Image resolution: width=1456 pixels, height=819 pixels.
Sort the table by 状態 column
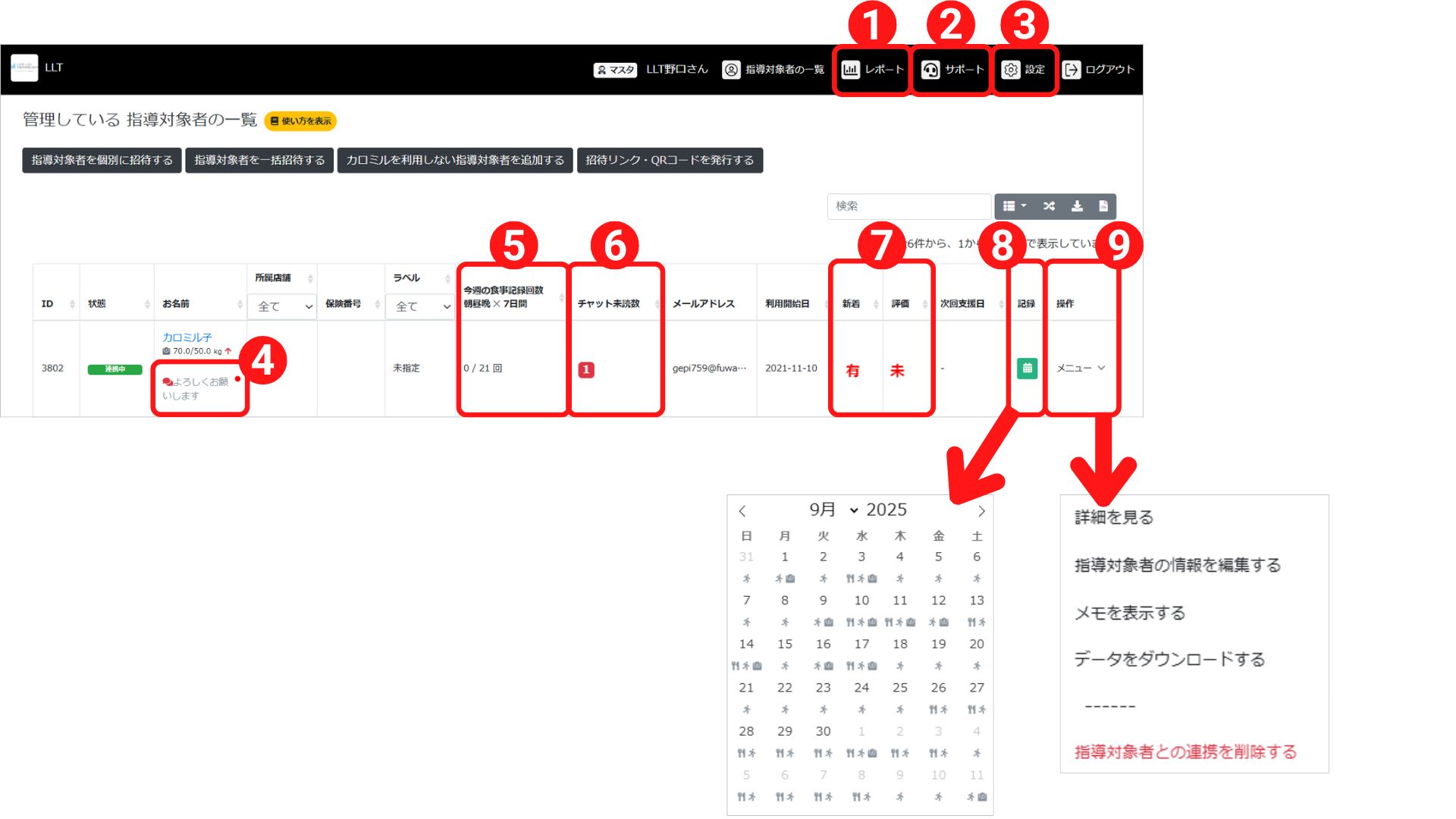[117, 303]
